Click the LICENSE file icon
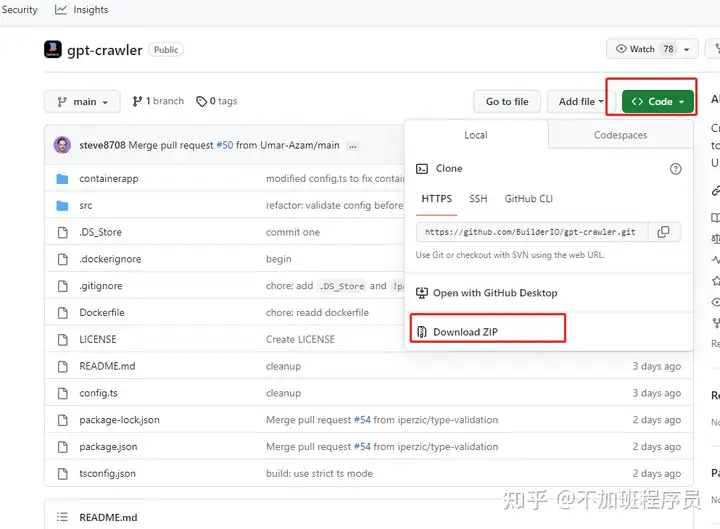This screenshot has width=720, height=529. [62, 339]
